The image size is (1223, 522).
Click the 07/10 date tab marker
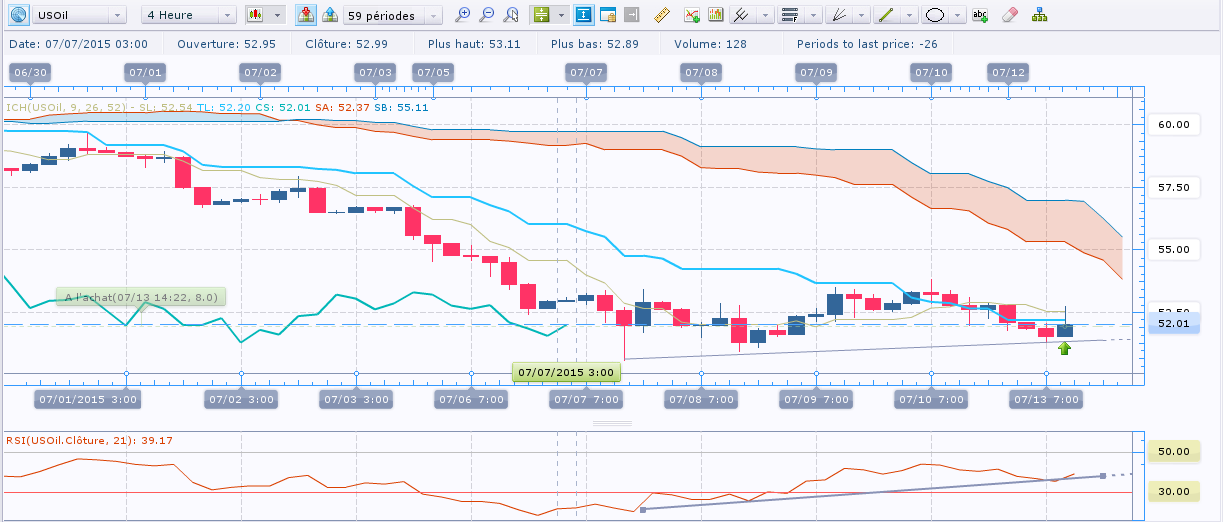pos(930,72)
